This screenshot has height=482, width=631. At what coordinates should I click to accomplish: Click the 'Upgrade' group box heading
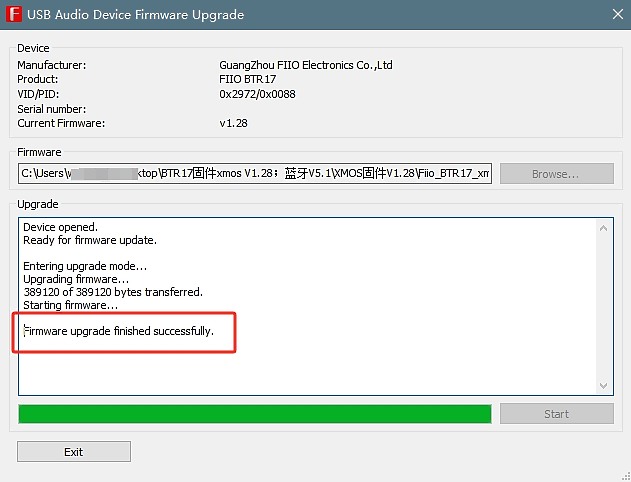(38, 204)
